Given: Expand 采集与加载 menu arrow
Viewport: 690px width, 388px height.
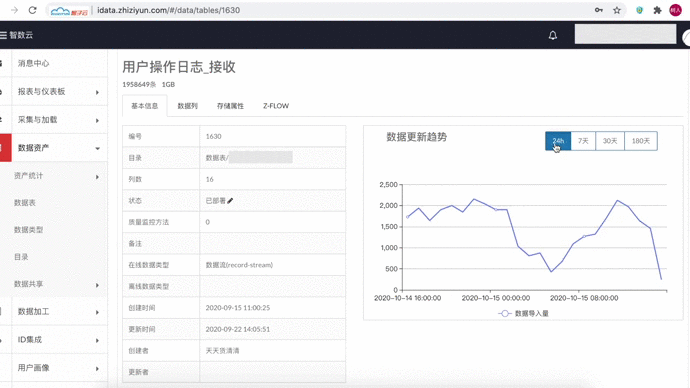Looking at the screenshot, I should click(97, 121).
